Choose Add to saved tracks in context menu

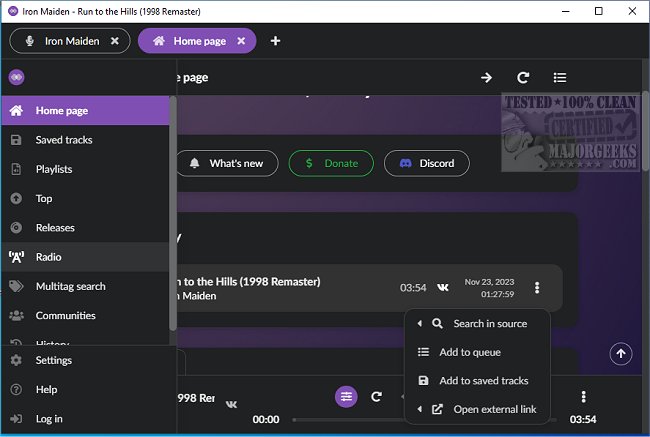click(478, 381)
